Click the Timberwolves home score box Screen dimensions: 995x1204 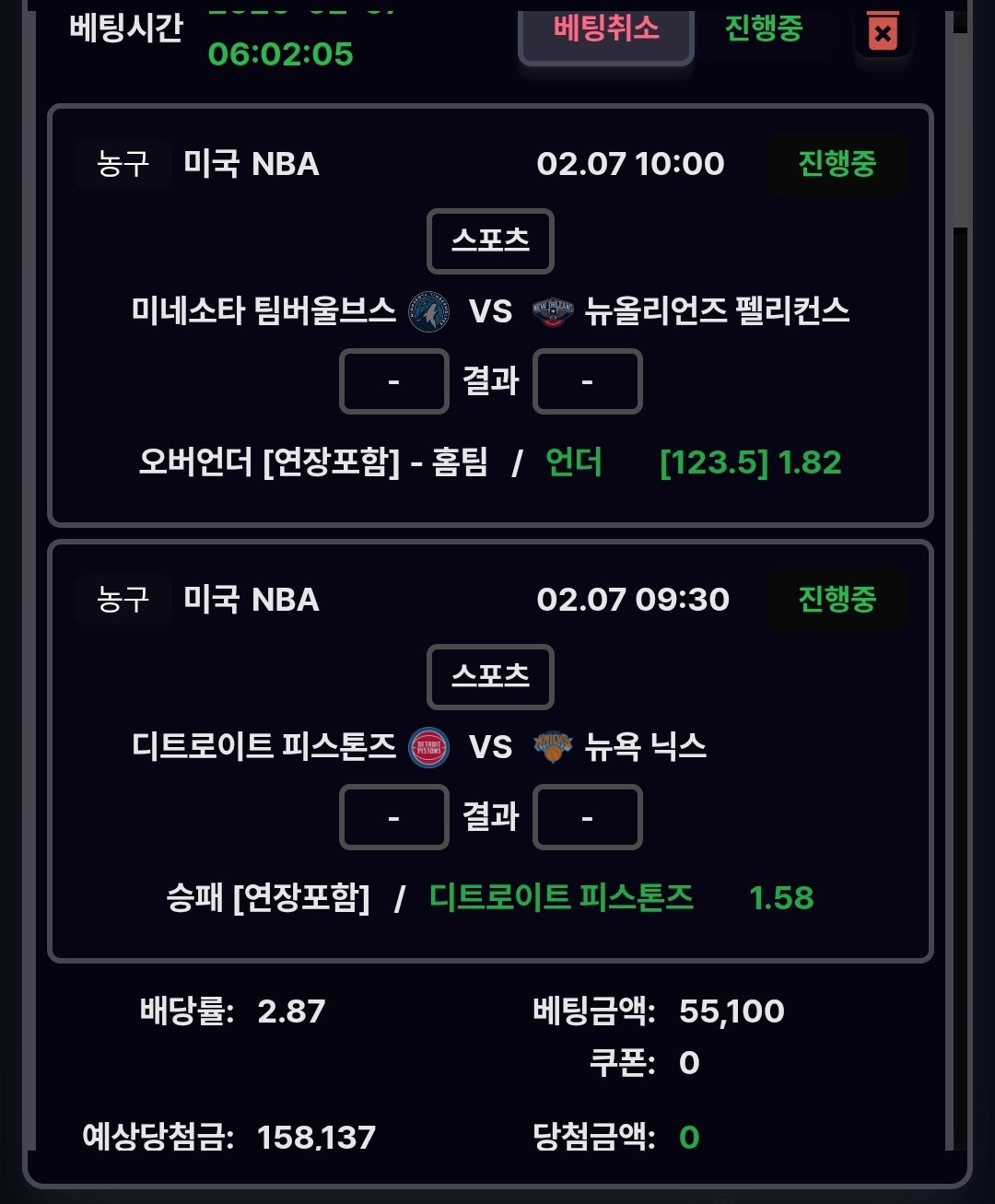[x=393, y=381]
